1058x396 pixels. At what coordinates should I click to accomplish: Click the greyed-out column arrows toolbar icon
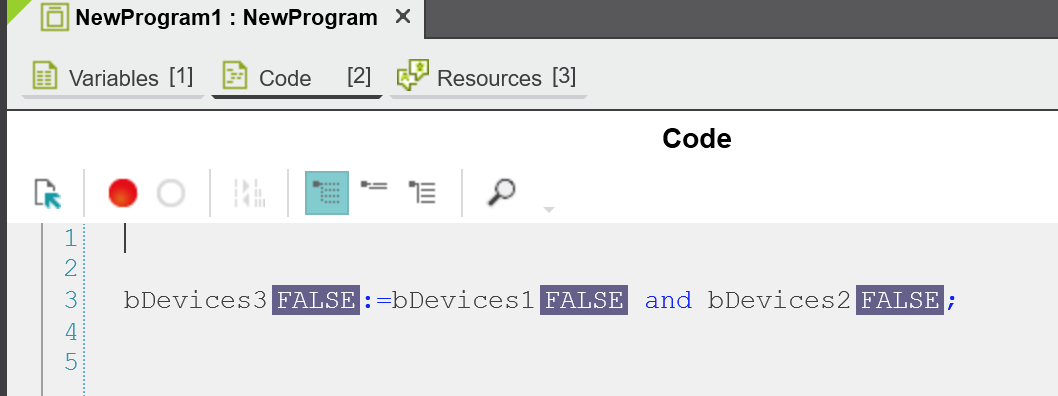coord(249,193)
